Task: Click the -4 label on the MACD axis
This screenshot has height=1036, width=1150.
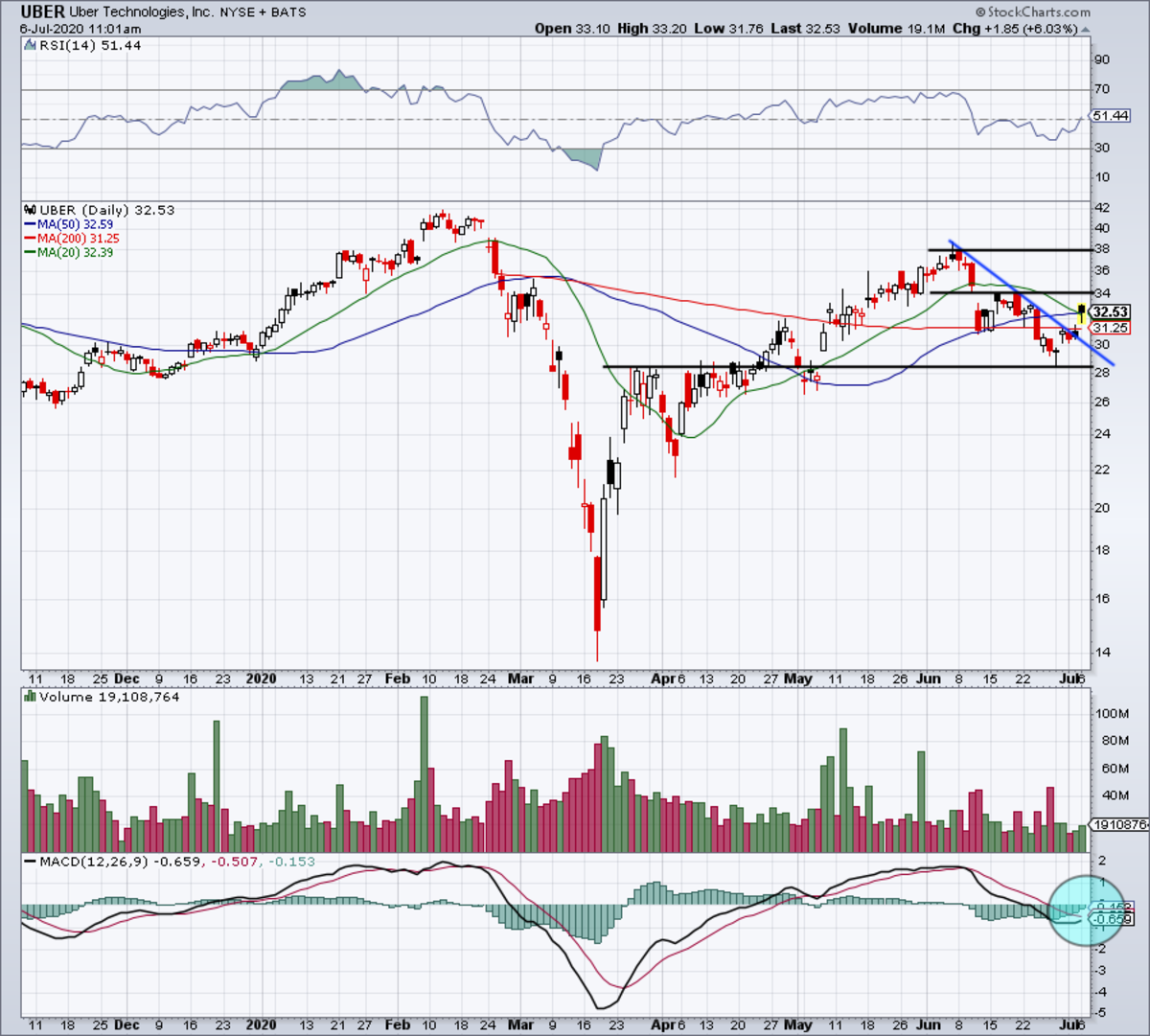Action: (x=1102, y=992)
